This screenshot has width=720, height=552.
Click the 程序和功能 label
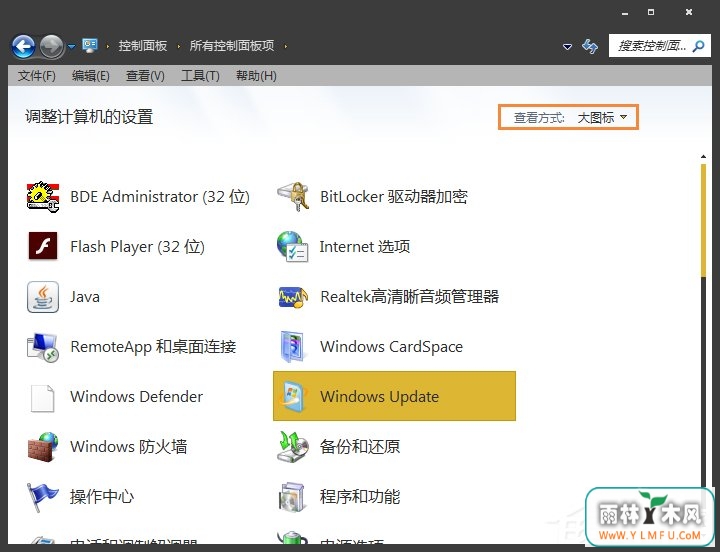pos(360,496)
